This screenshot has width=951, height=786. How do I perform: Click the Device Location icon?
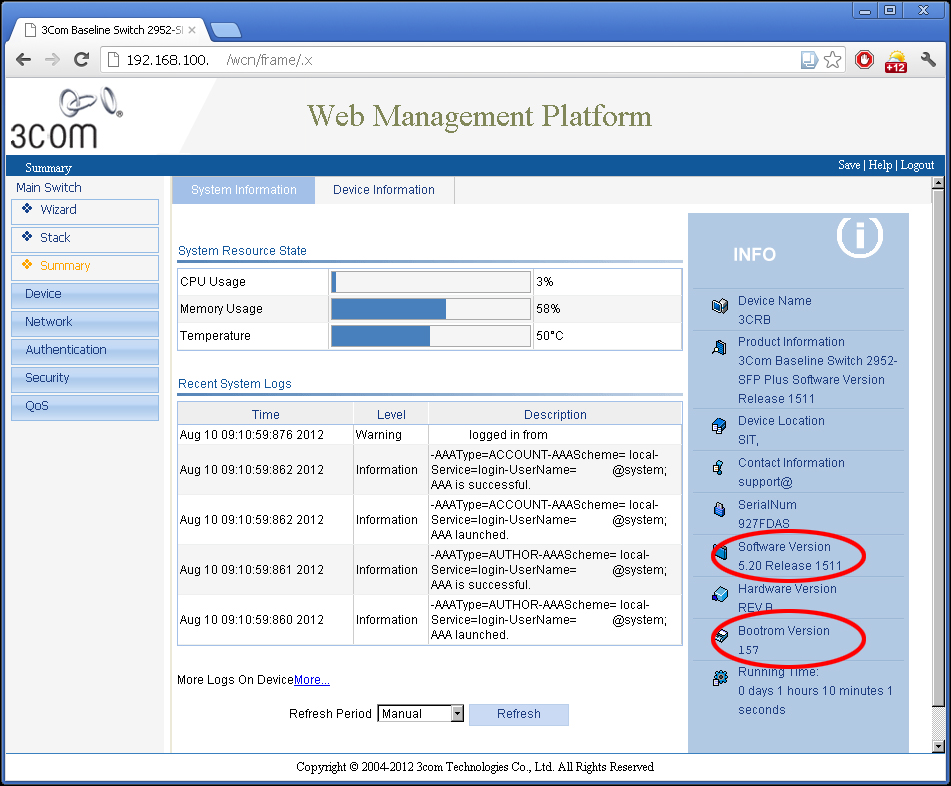tap(719, 426)
